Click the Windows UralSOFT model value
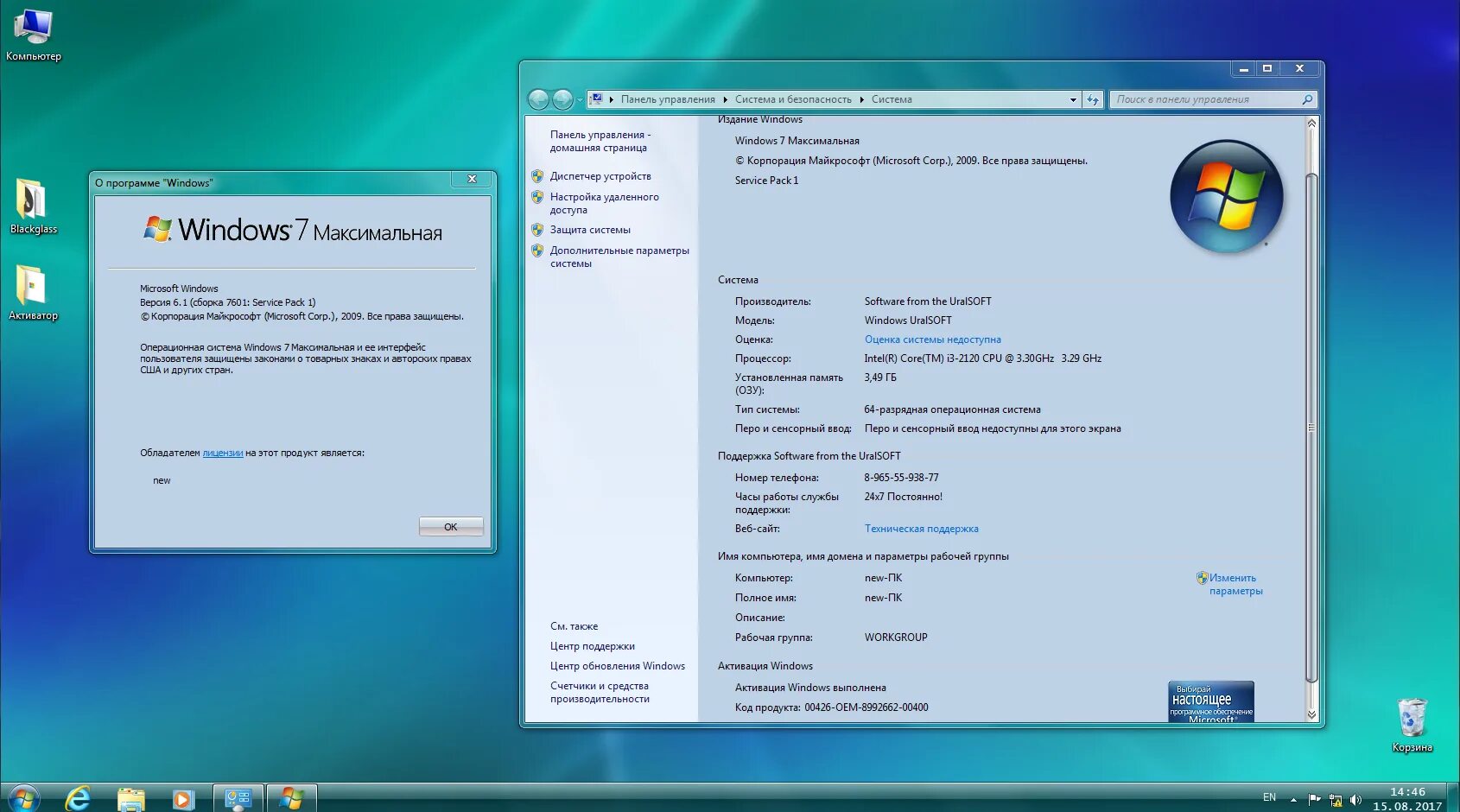 click(x=908, y=320)
